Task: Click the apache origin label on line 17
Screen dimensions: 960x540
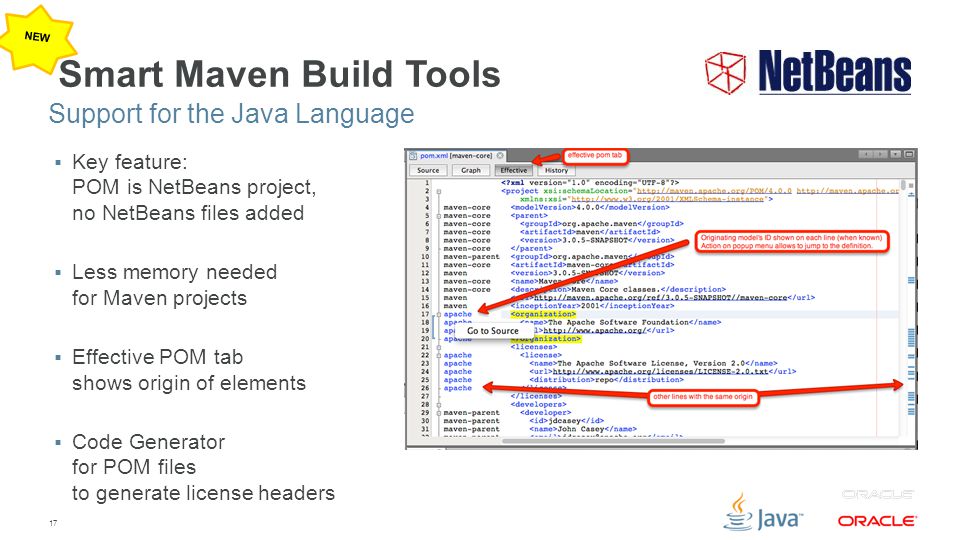Action: [x=457, y=314]
